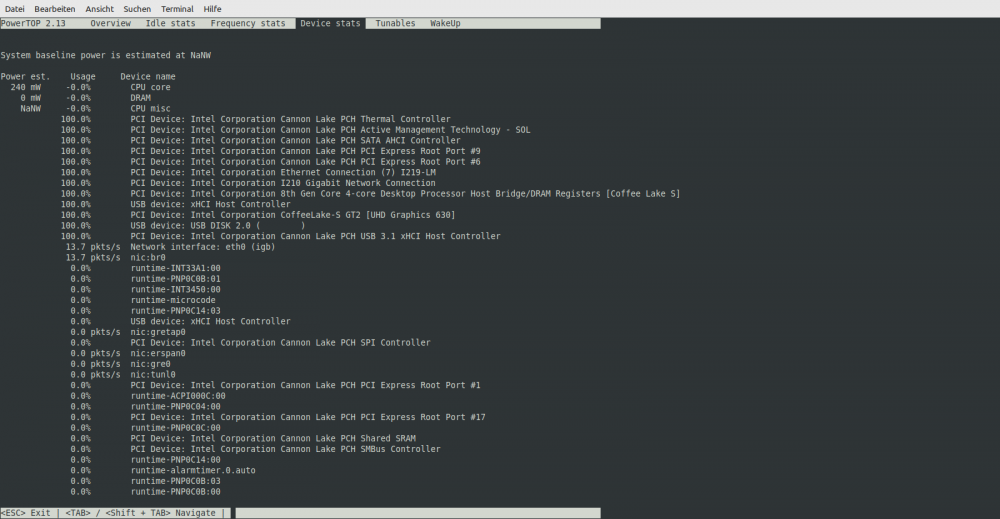Select the runtime-microcode row
The height and width of the screenshot is (519, 1000).
click(143, 300)
